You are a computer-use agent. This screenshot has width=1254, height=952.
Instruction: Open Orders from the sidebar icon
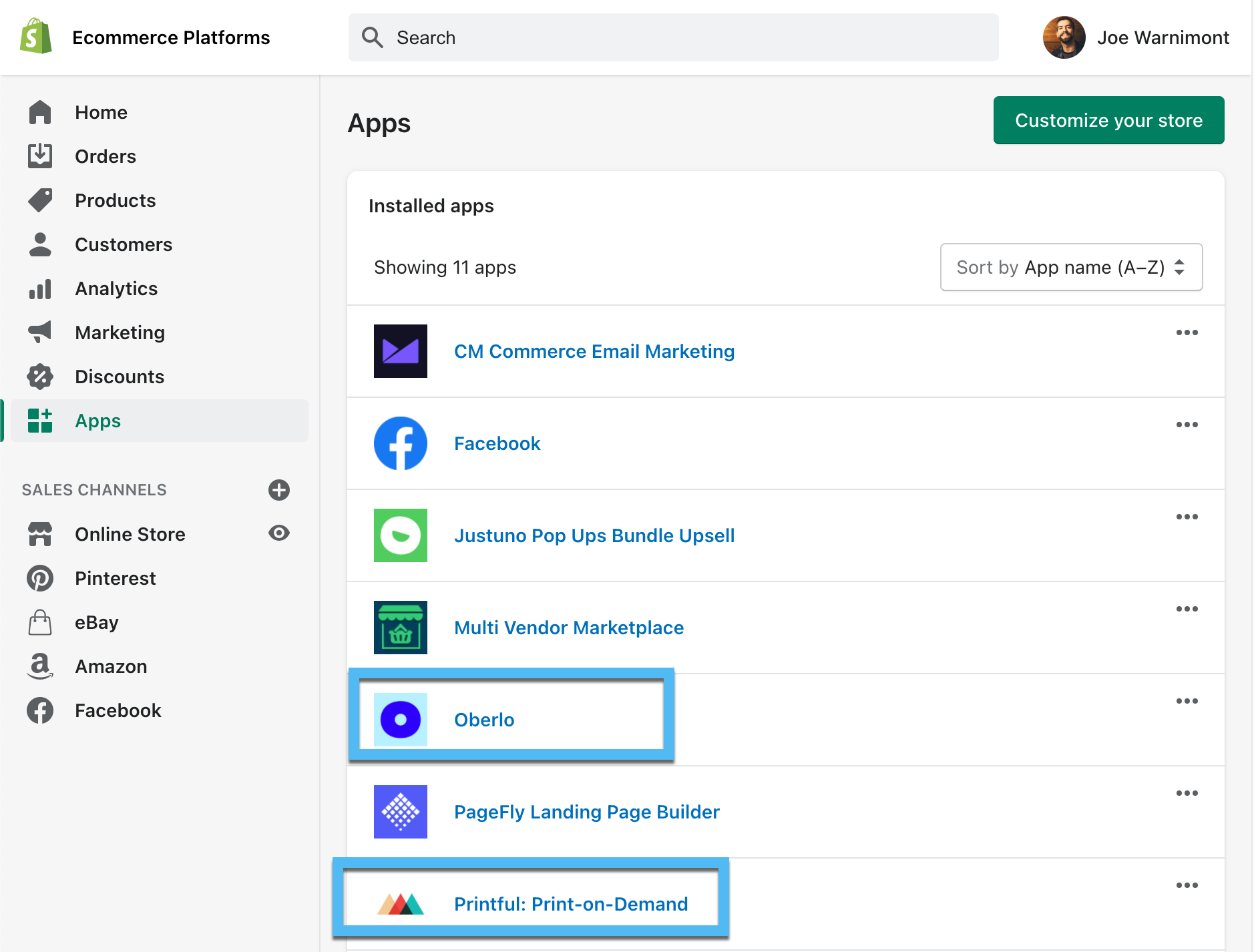(40, 156)
